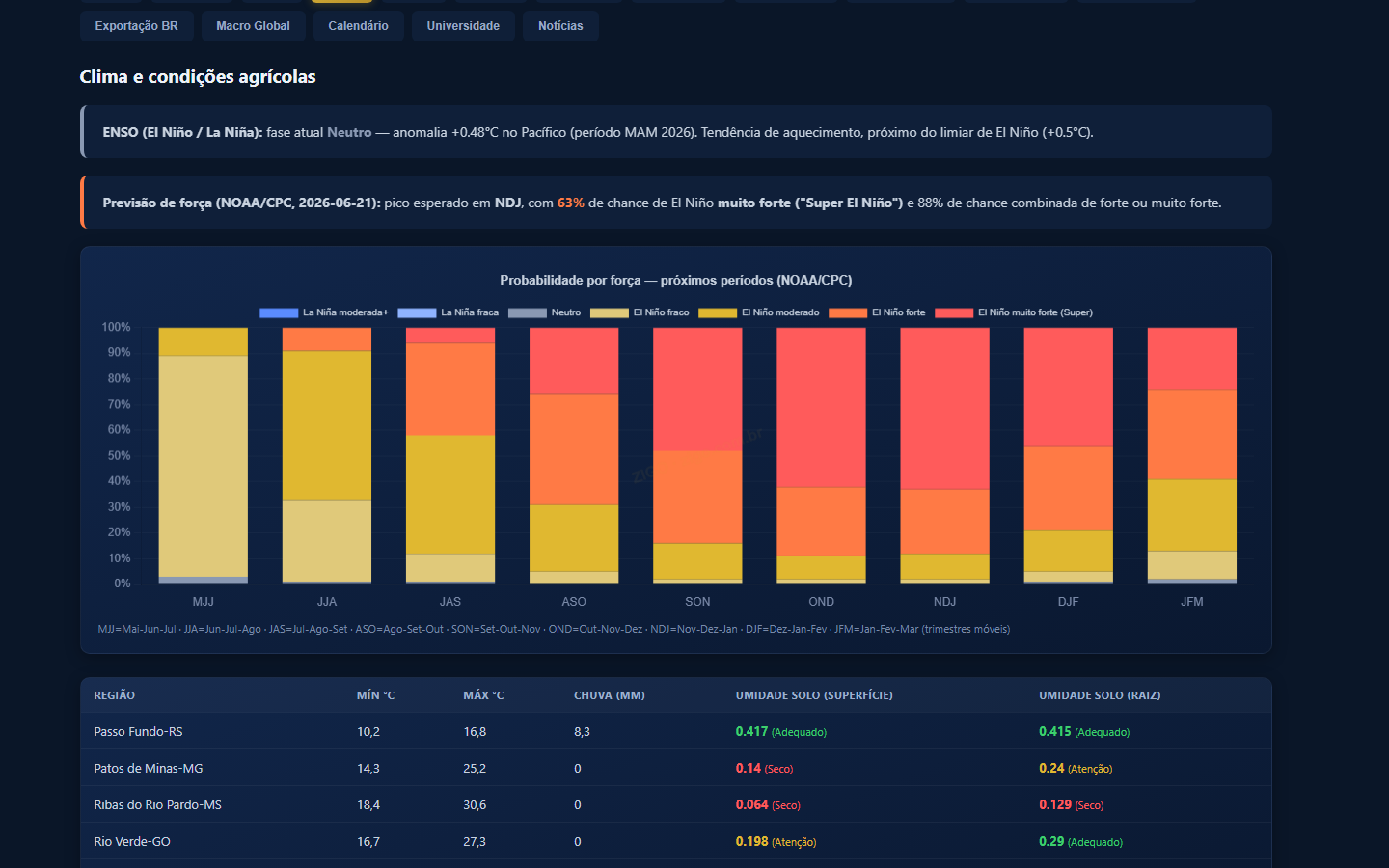
Task: Select the Universidade tab
Action: [x=463, y=26]
